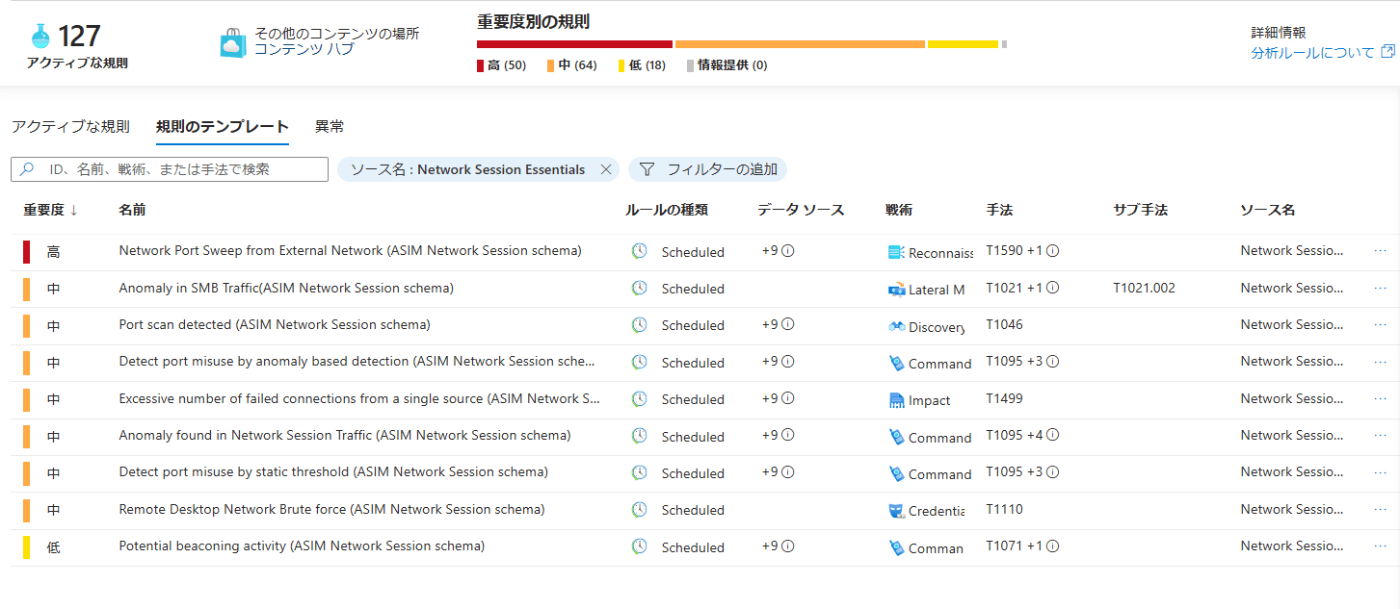Click the 高 (50) severity legend entry
The height and width of the screenshot is (609, 1400).
[502, 66]
